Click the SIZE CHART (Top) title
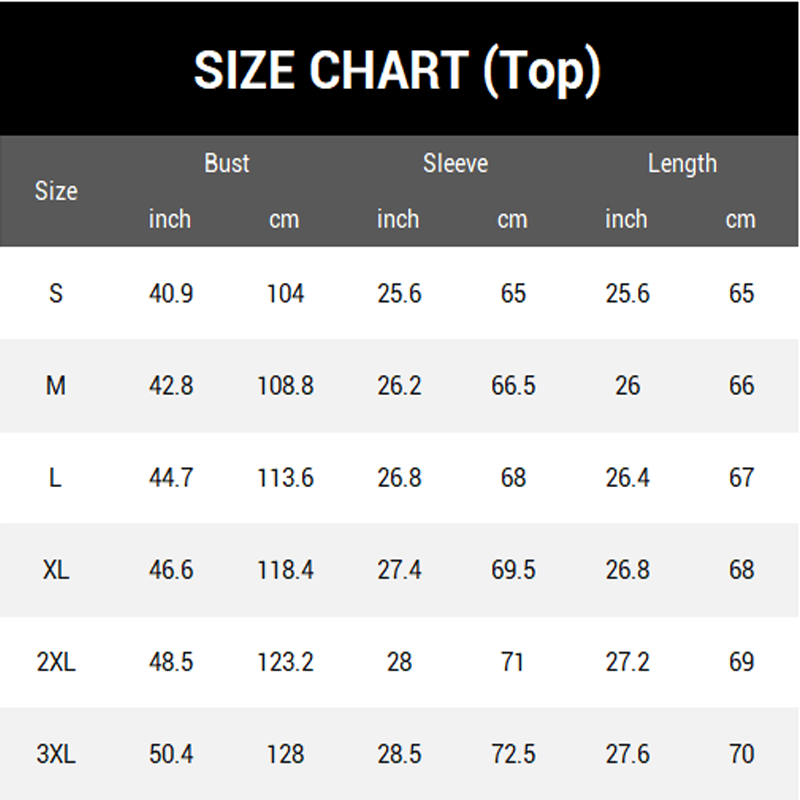Image resolution: width=800 pixels, height=800 pixels. point(397,70)
